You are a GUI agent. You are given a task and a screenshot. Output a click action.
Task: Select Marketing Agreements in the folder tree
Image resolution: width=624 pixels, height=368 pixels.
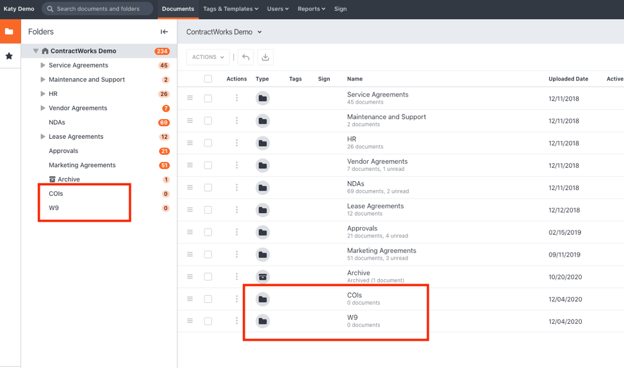pyautogui.click(x=82, y=165)
